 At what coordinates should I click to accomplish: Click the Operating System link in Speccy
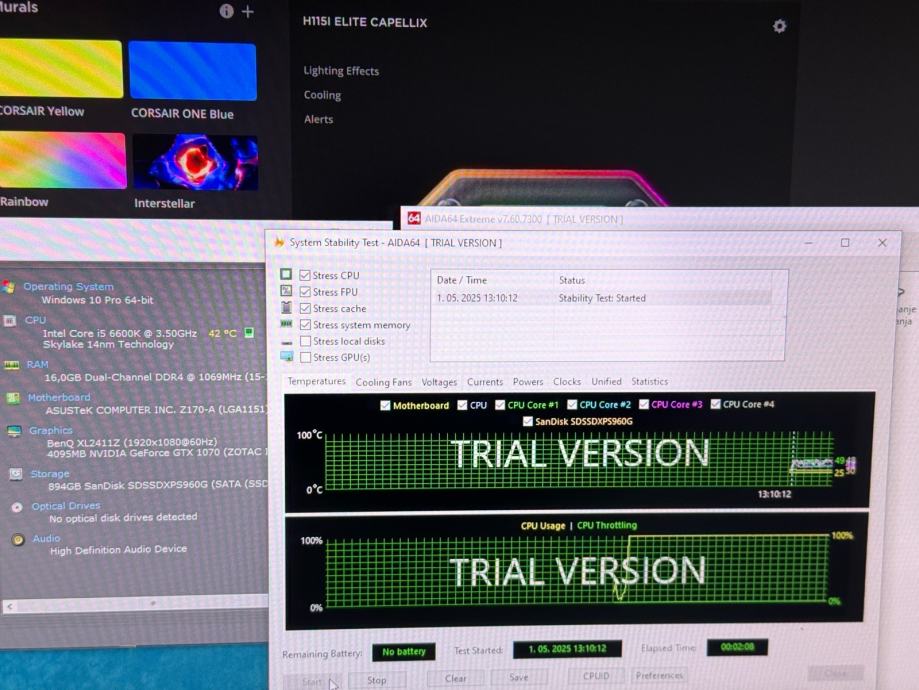pos(69,287)
